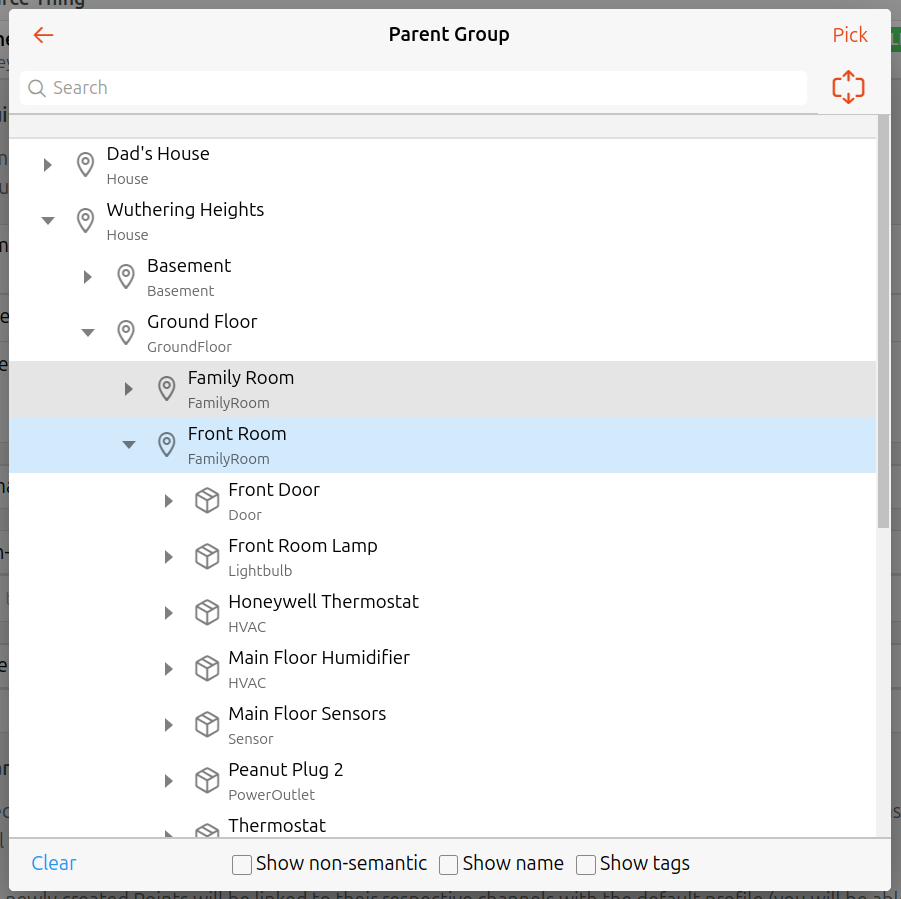Click the pin icon for Wuthering Heights
This screenshot has height=899, width=901.
coord(86,220)
